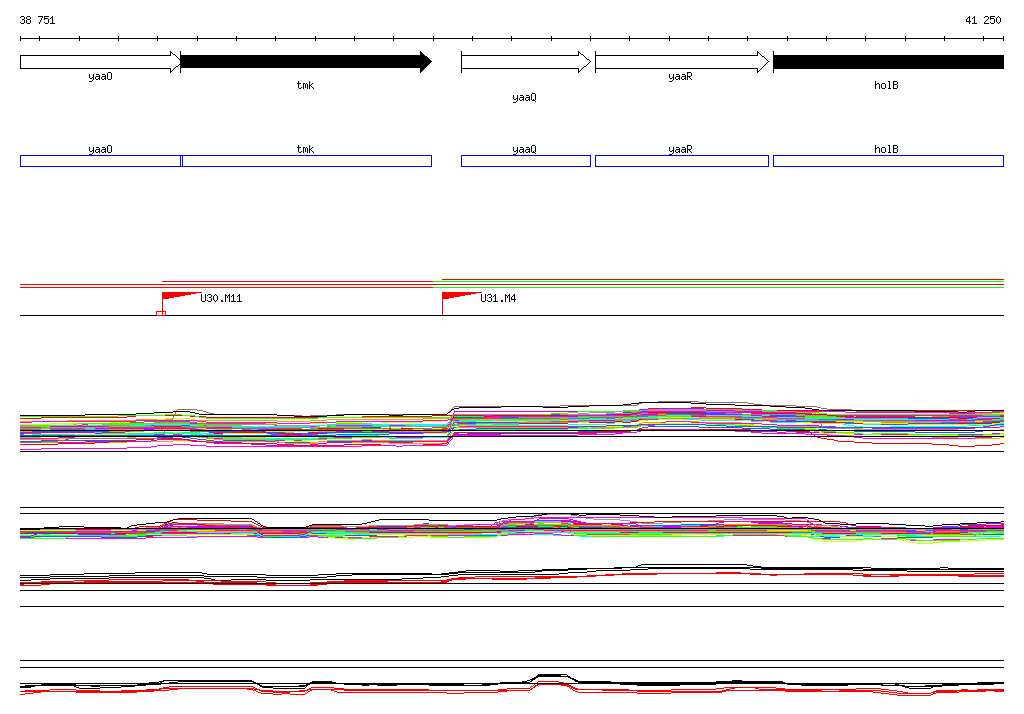Click yaaQ label below the white arrow
Image resolution: width=1024 pixels, height=714 pixels.
524,97
